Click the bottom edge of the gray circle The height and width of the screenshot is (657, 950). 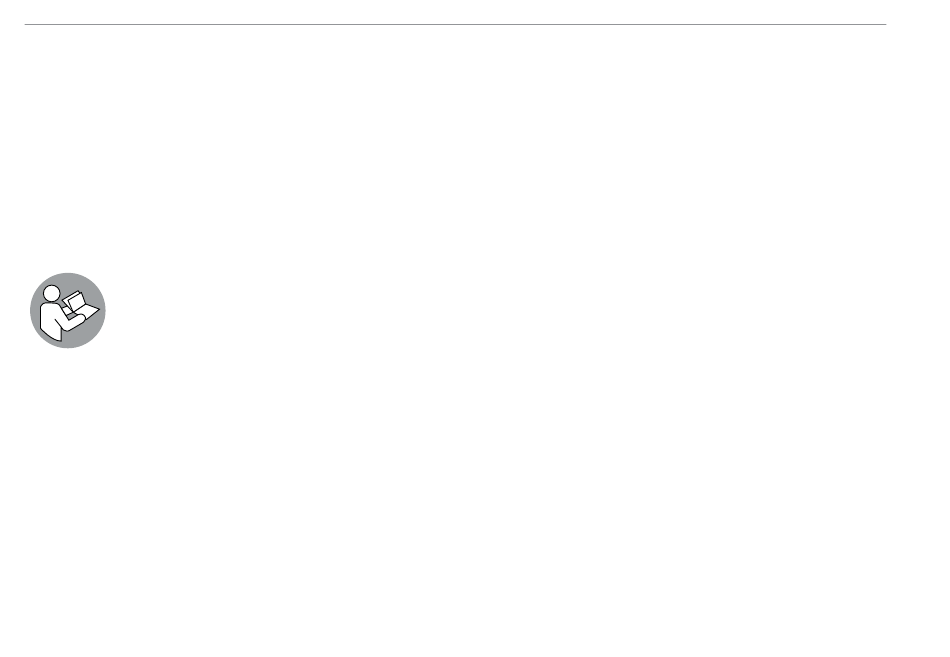click(68, 347)
